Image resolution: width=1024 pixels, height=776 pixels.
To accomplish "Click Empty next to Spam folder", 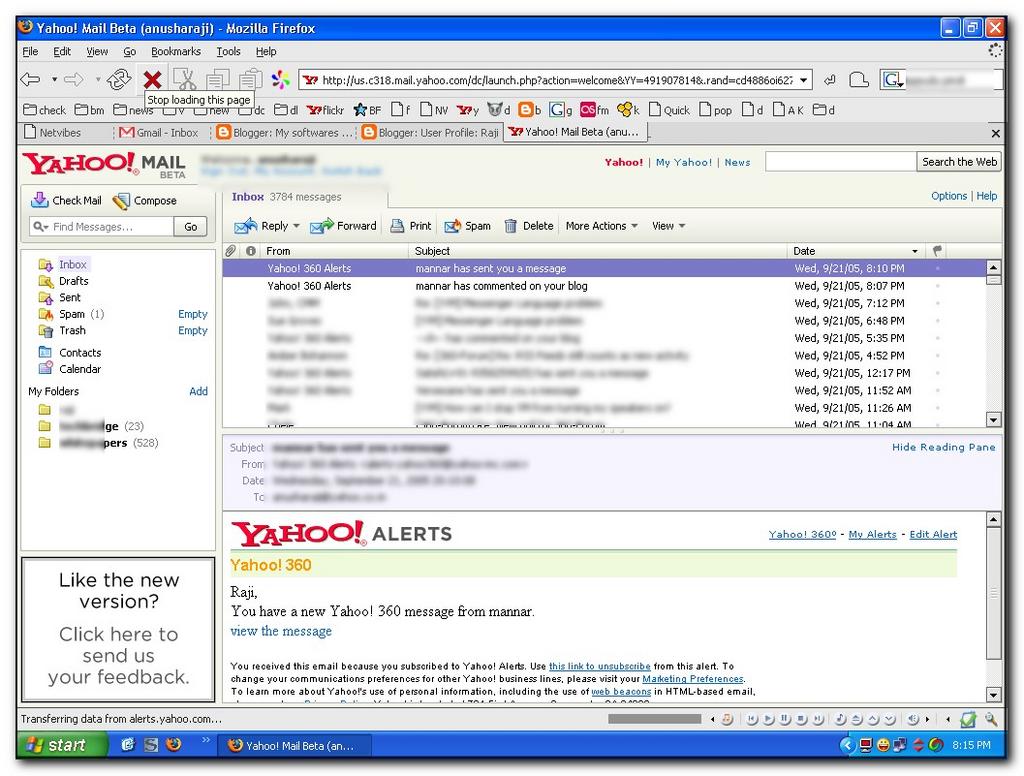I will (x=193, y=314).
